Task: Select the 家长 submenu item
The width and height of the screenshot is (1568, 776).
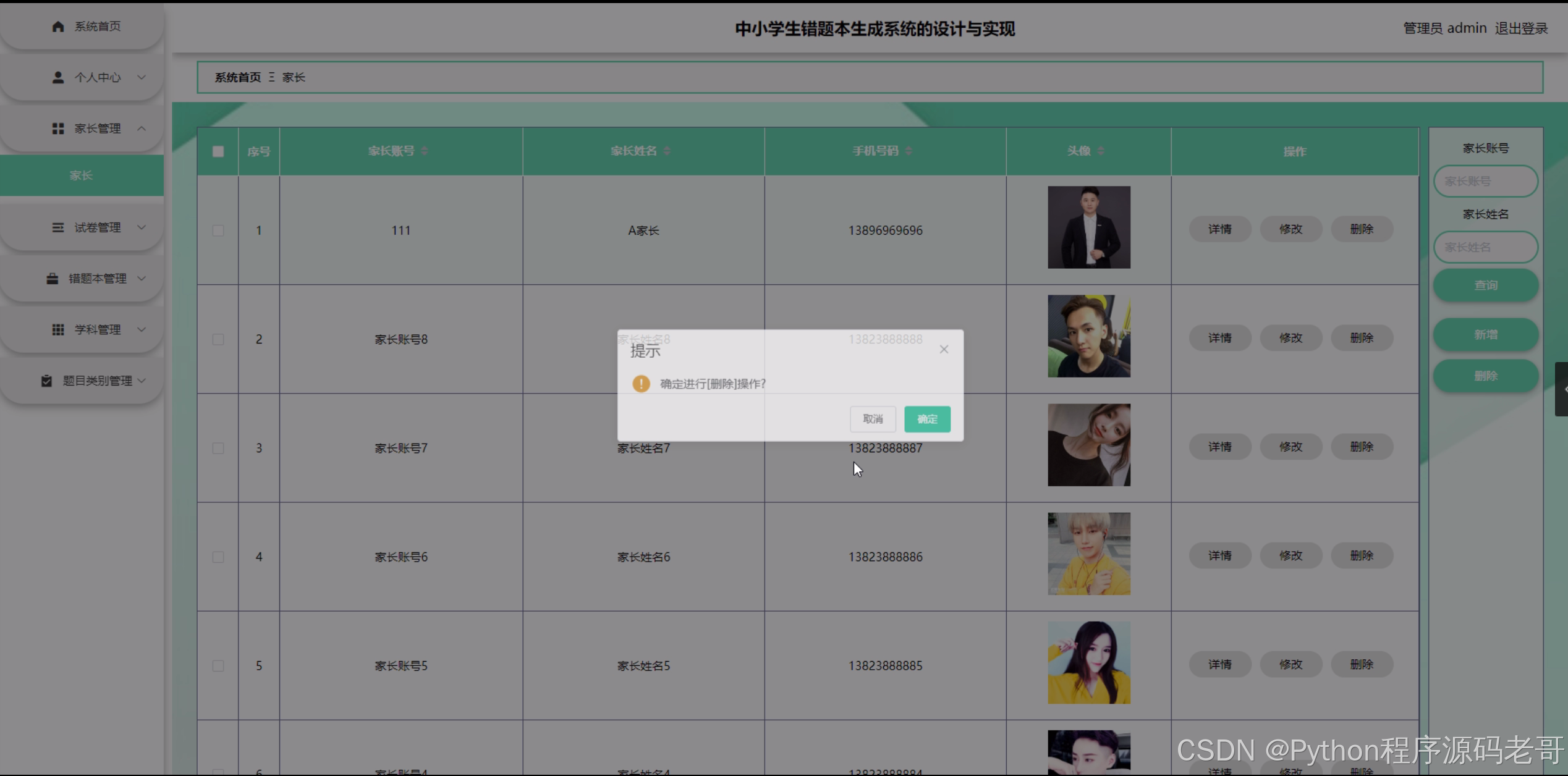Action: (81, 175)
